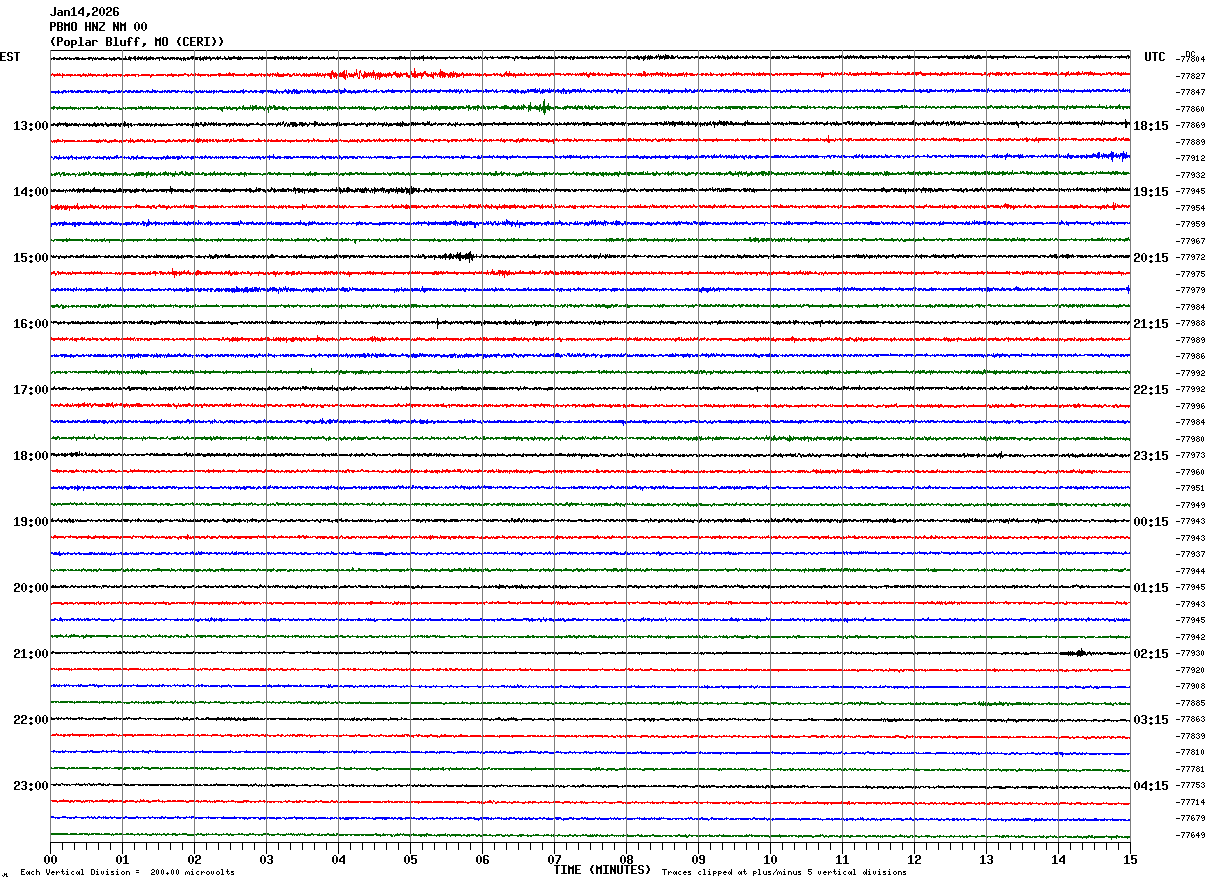Select the DC offset value -77908
Screen dimensions: 1210x886
(x=1190, y=686)
